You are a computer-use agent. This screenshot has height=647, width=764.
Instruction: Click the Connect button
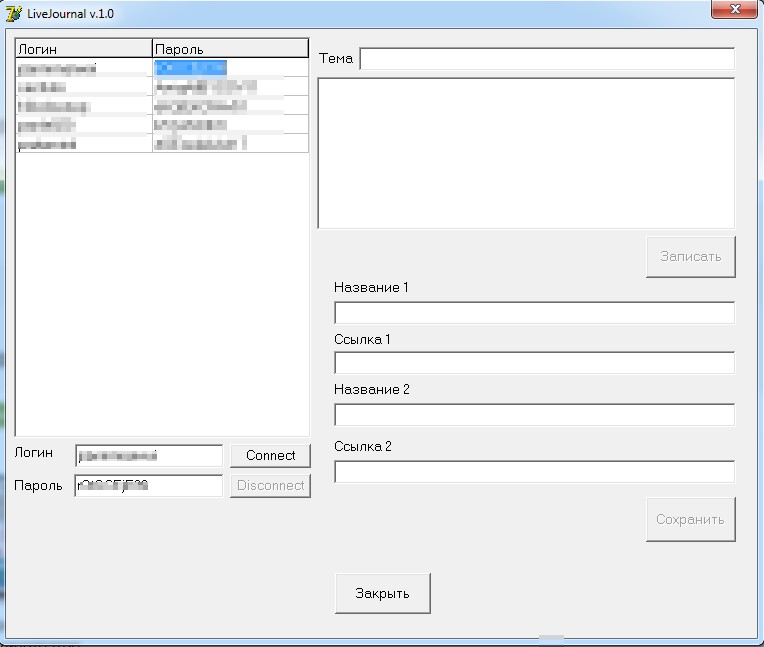coord(270,456)
